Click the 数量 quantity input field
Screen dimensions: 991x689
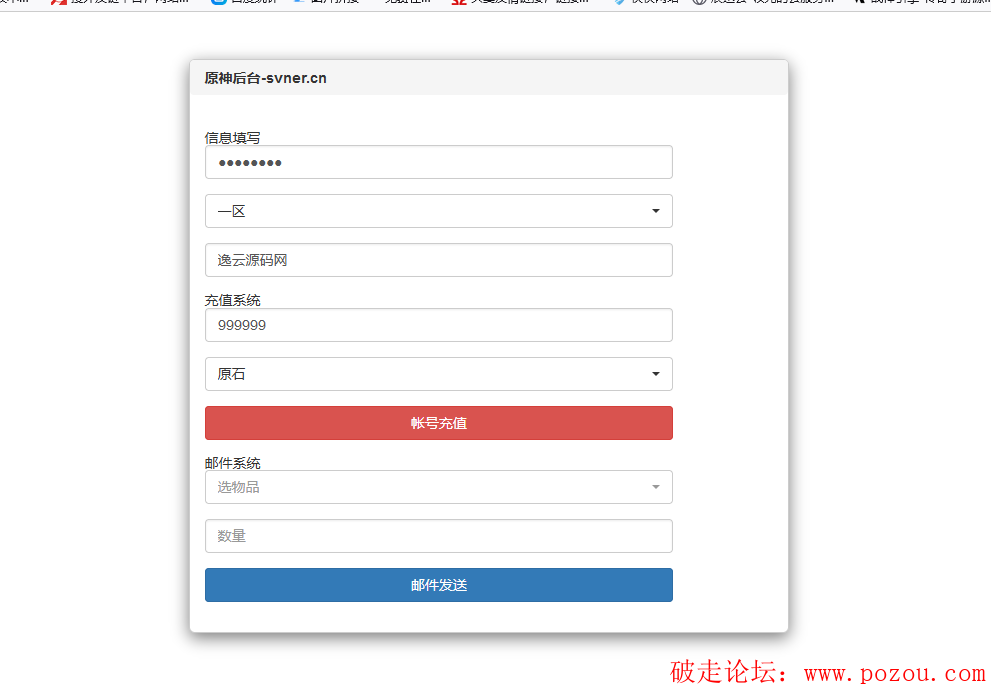pos(439,536)
